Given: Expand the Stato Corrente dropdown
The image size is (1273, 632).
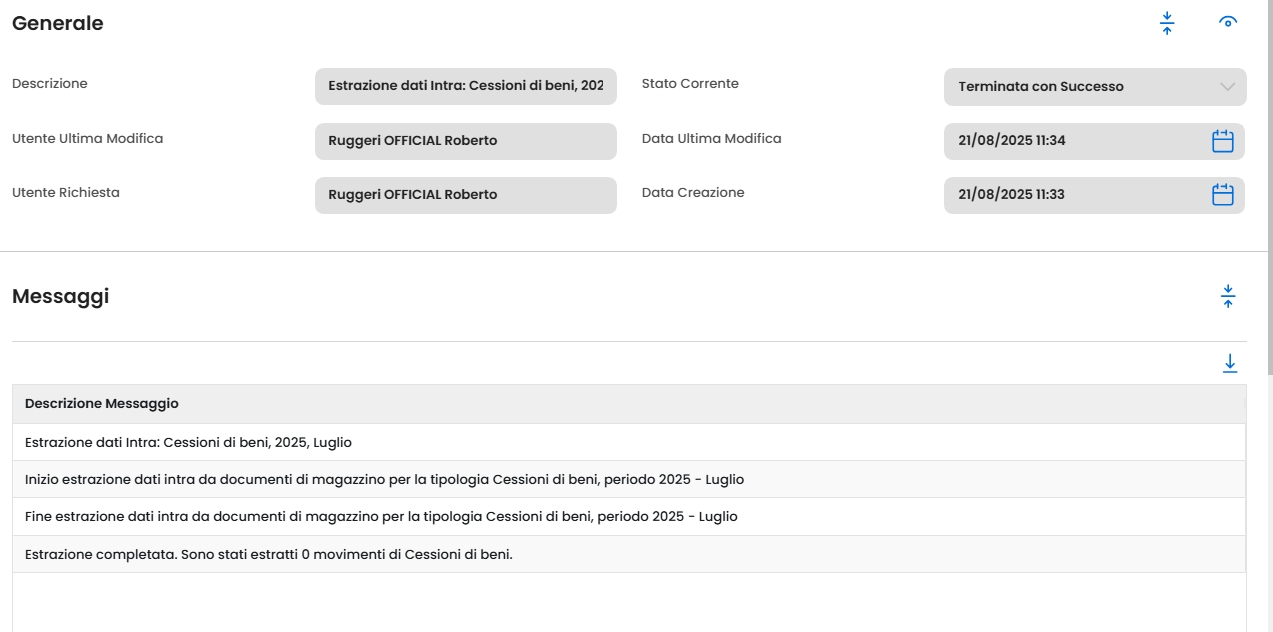Looking at the screenshot, I should click(x=1228, y=87).
